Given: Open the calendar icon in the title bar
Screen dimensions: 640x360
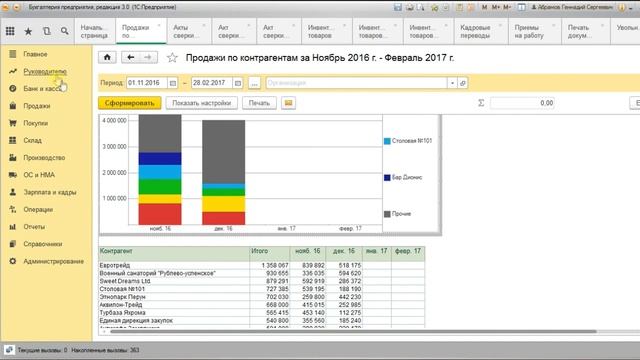Looking at the screenshot, I should pos(471,7).
